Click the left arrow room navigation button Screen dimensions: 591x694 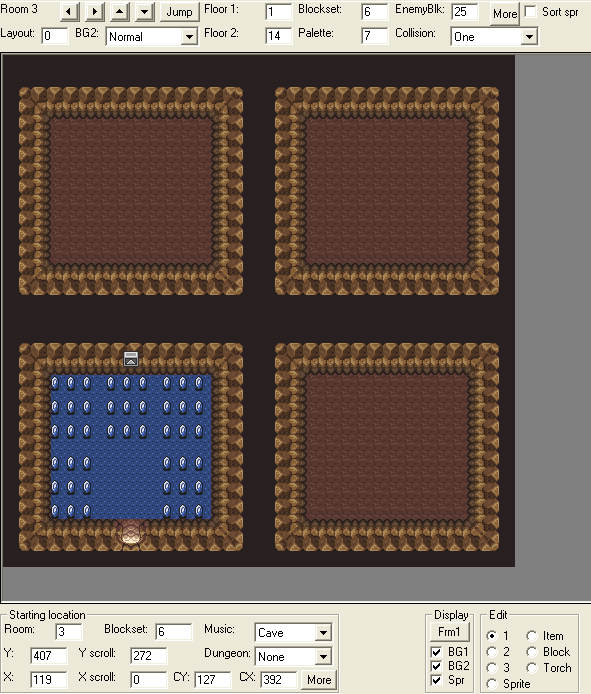click(x=69, y=11)
